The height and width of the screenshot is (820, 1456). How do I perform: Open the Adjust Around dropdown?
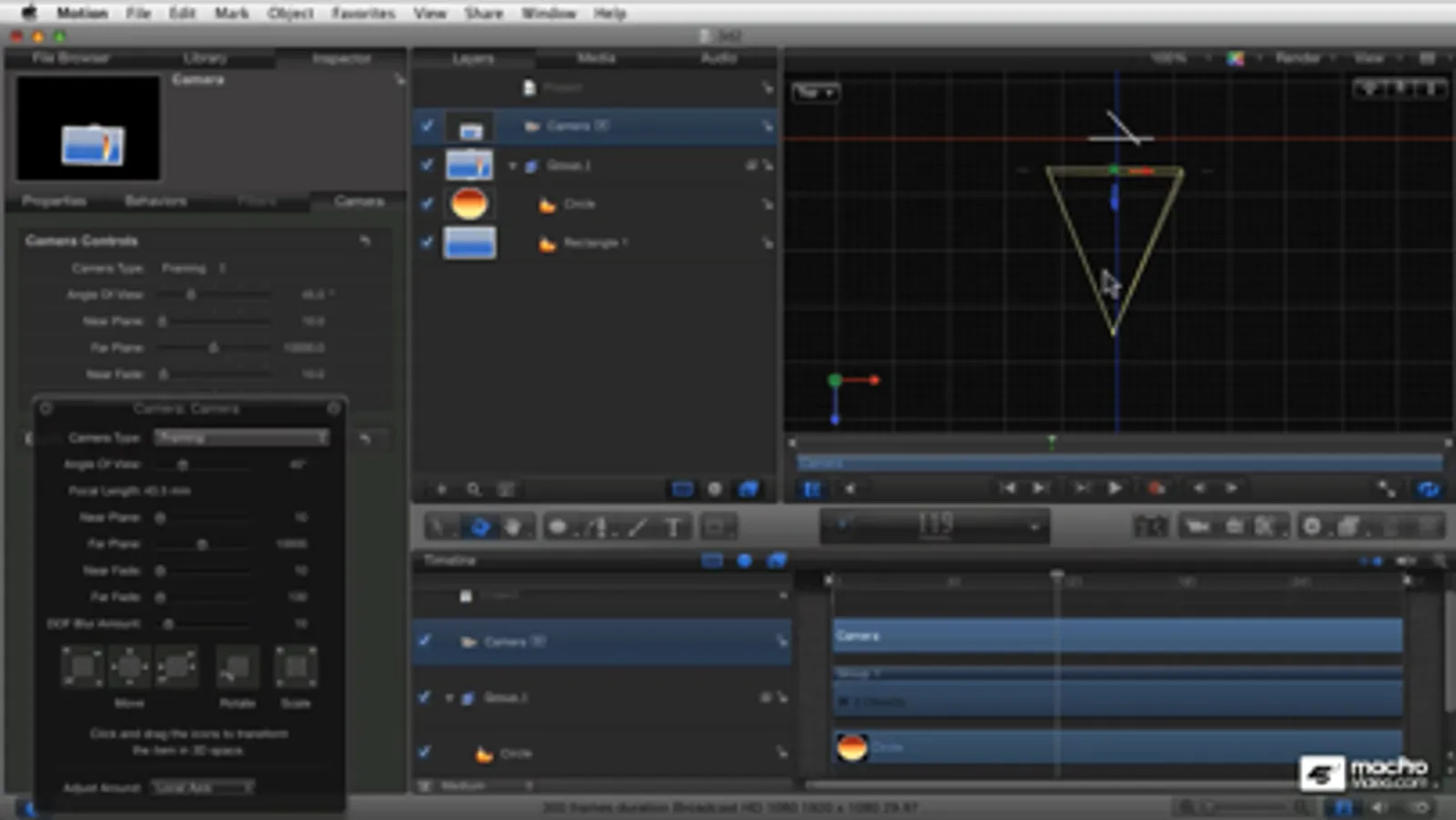tap(202, 787)
